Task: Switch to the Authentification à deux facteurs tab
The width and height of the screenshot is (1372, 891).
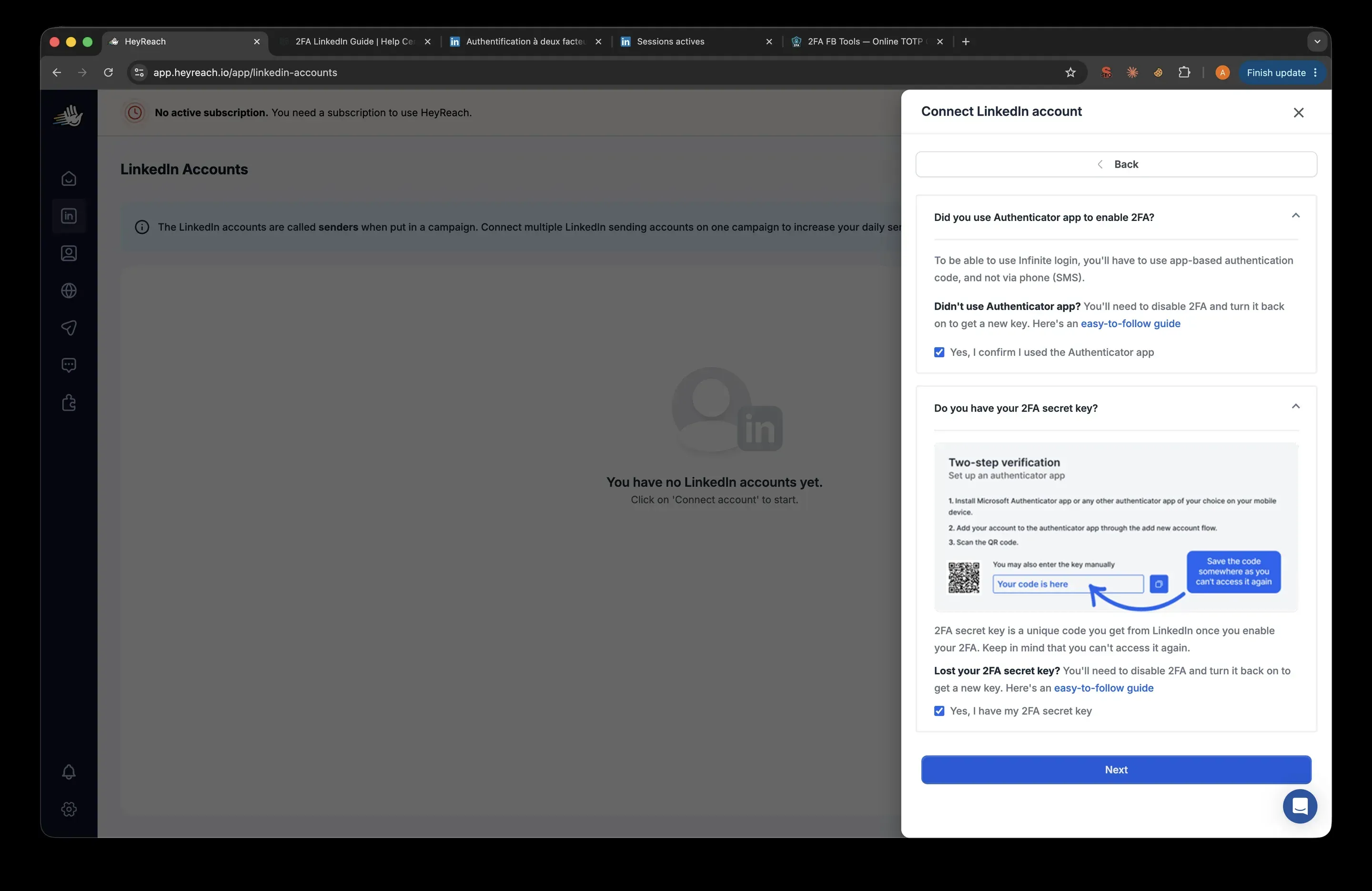Action: [x=525, y=41]
